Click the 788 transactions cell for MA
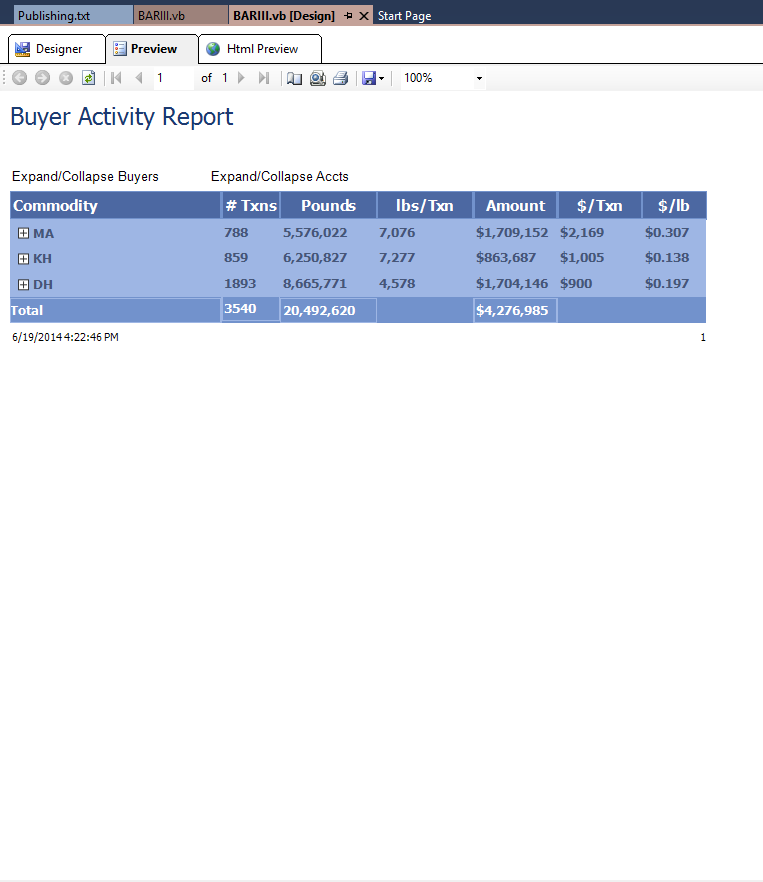This screenshot has height=882, width=763. click(236, 232)
